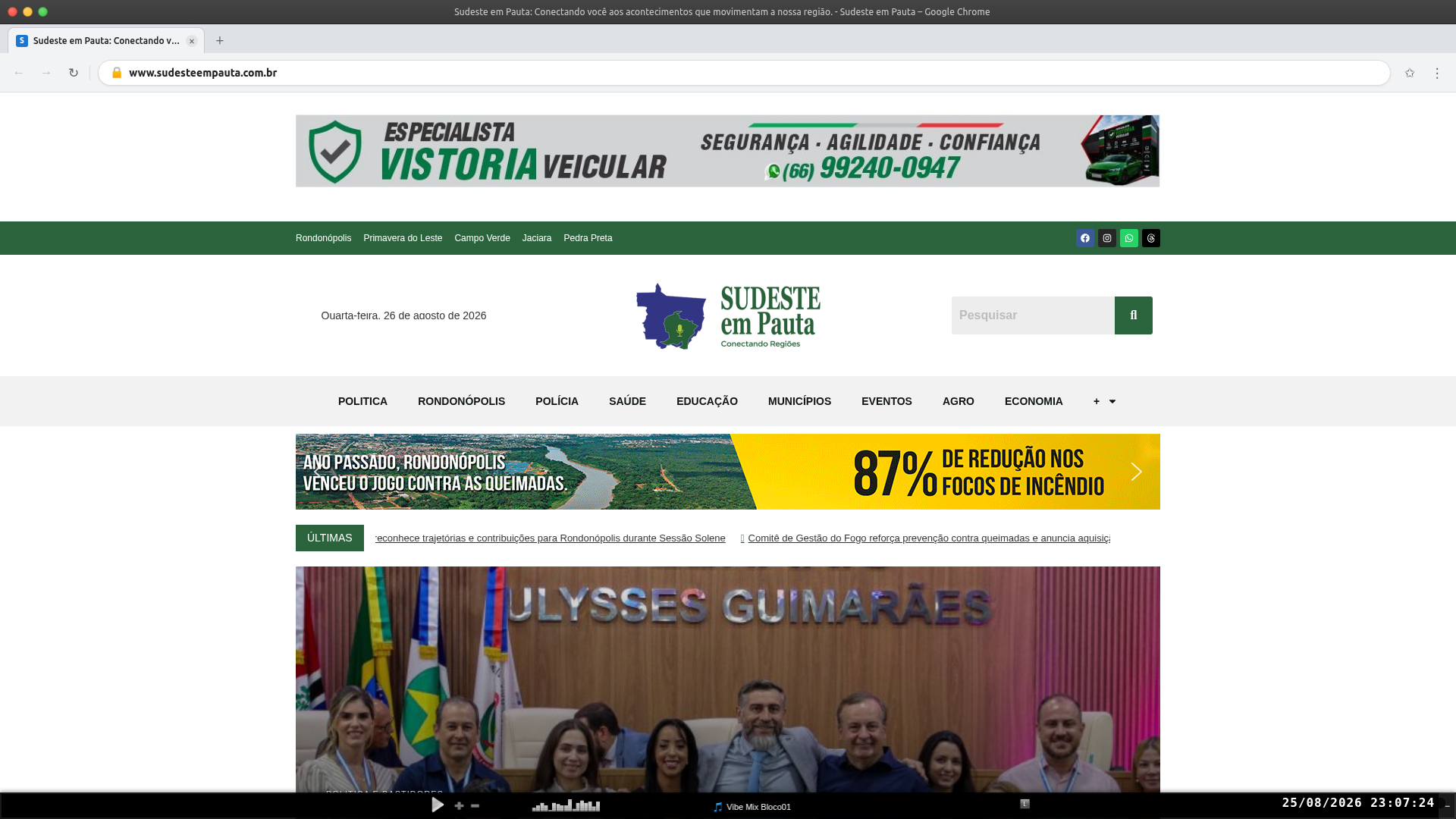Open the Primavera do Leste link
The image size is (1456, 819).
402,238
